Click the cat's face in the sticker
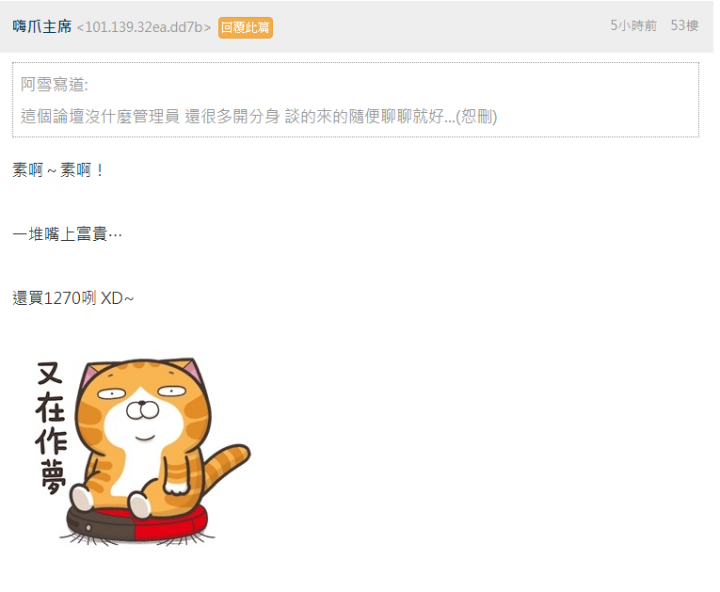 (x=143, y=404)
